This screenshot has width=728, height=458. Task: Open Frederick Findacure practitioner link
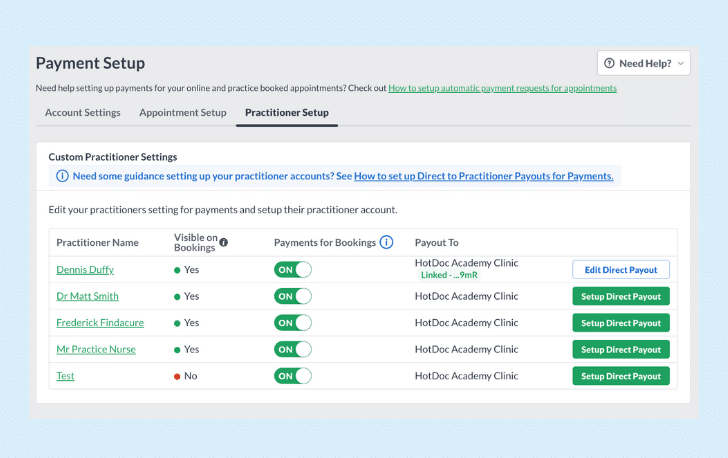click(100, 322)
